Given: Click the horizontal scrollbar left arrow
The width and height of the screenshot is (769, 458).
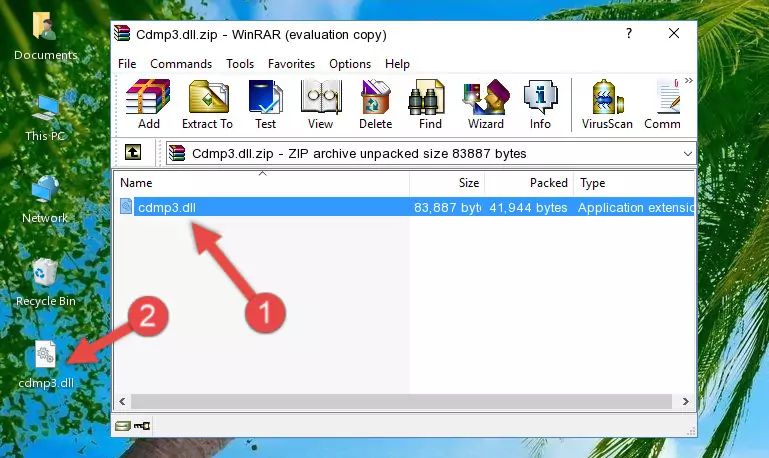Looking at the screenshot, I should 123,401.
